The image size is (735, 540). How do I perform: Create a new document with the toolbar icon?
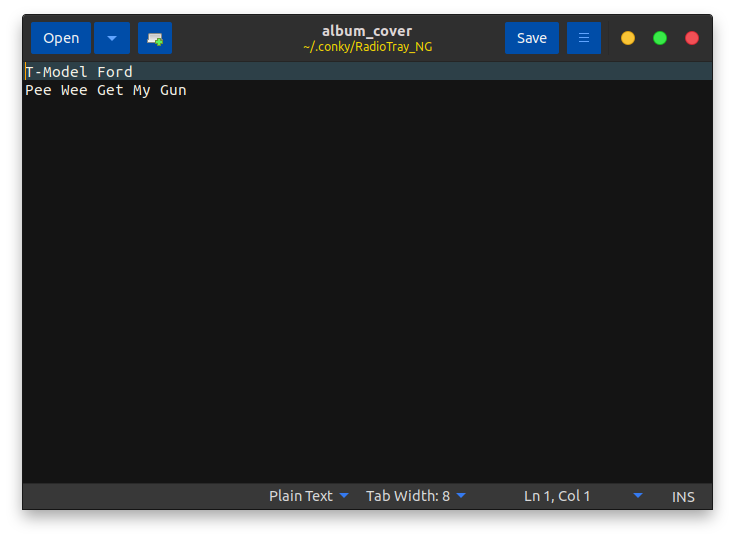(x=155, y=38)
